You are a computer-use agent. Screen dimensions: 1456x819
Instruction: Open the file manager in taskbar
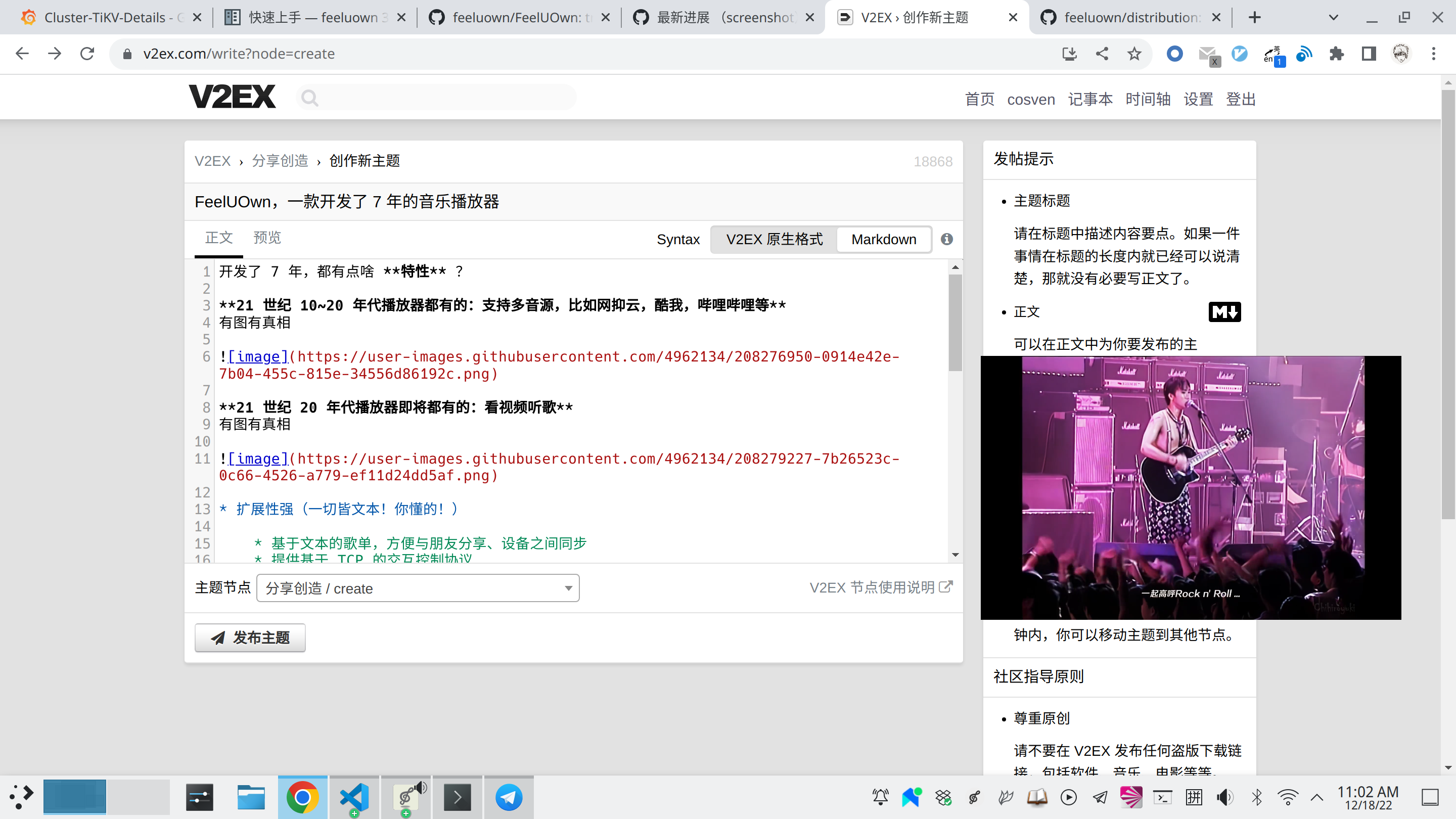tap(251, 798)
